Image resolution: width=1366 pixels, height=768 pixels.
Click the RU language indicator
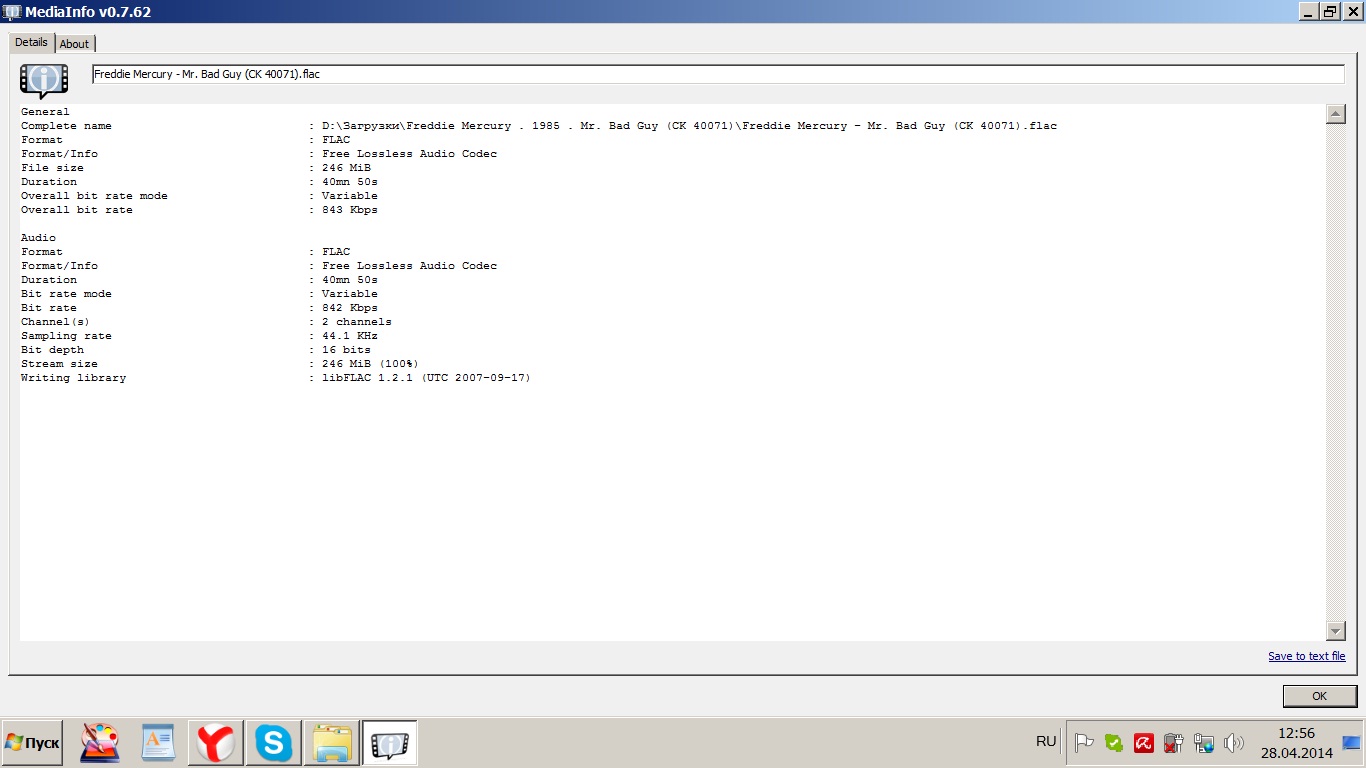point(1046,741)
